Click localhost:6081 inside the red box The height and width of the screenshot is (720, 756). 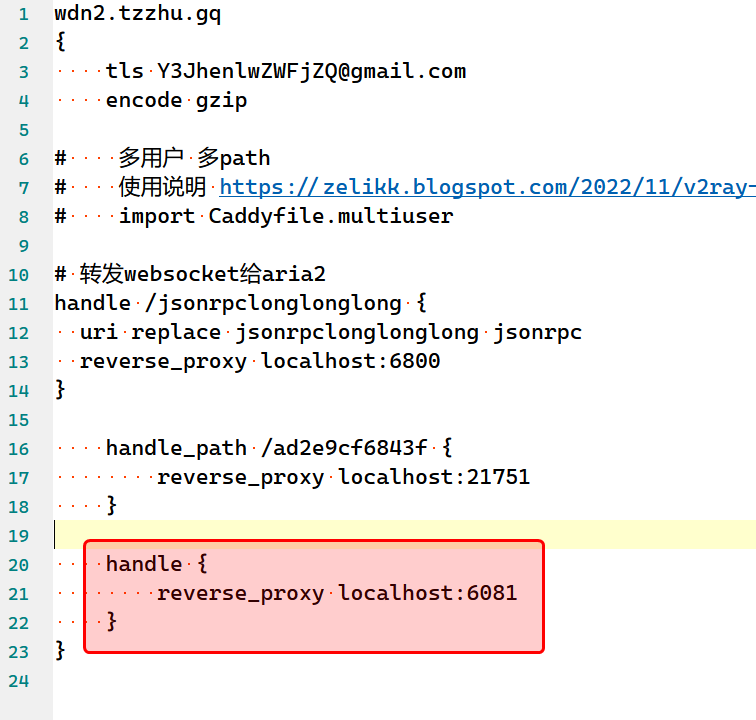click(428, 593)
